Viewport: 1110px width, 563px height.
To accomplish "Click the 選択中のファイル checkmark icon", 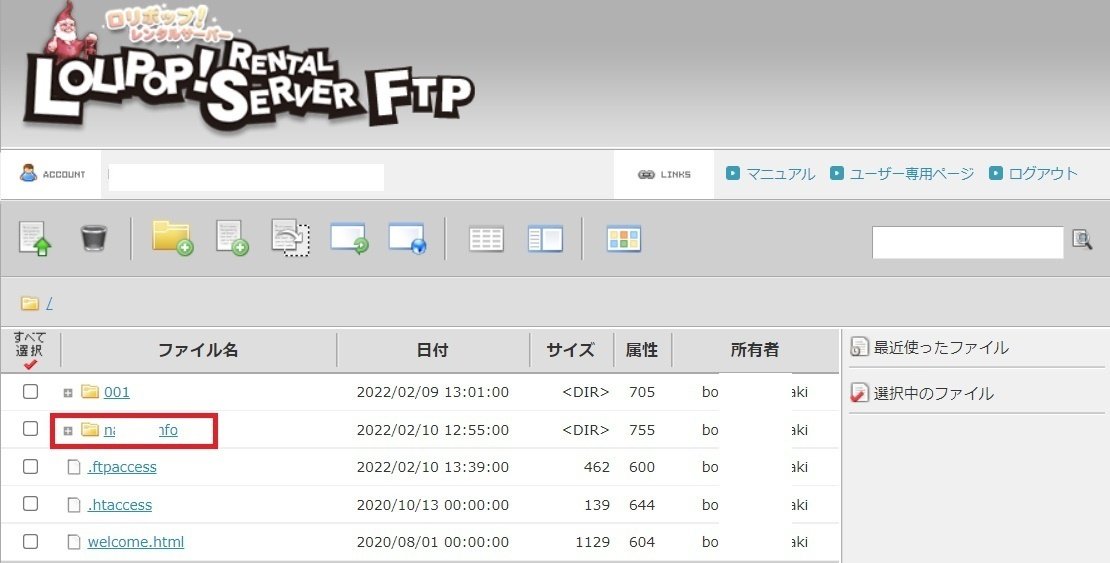I will click(859, 393).
